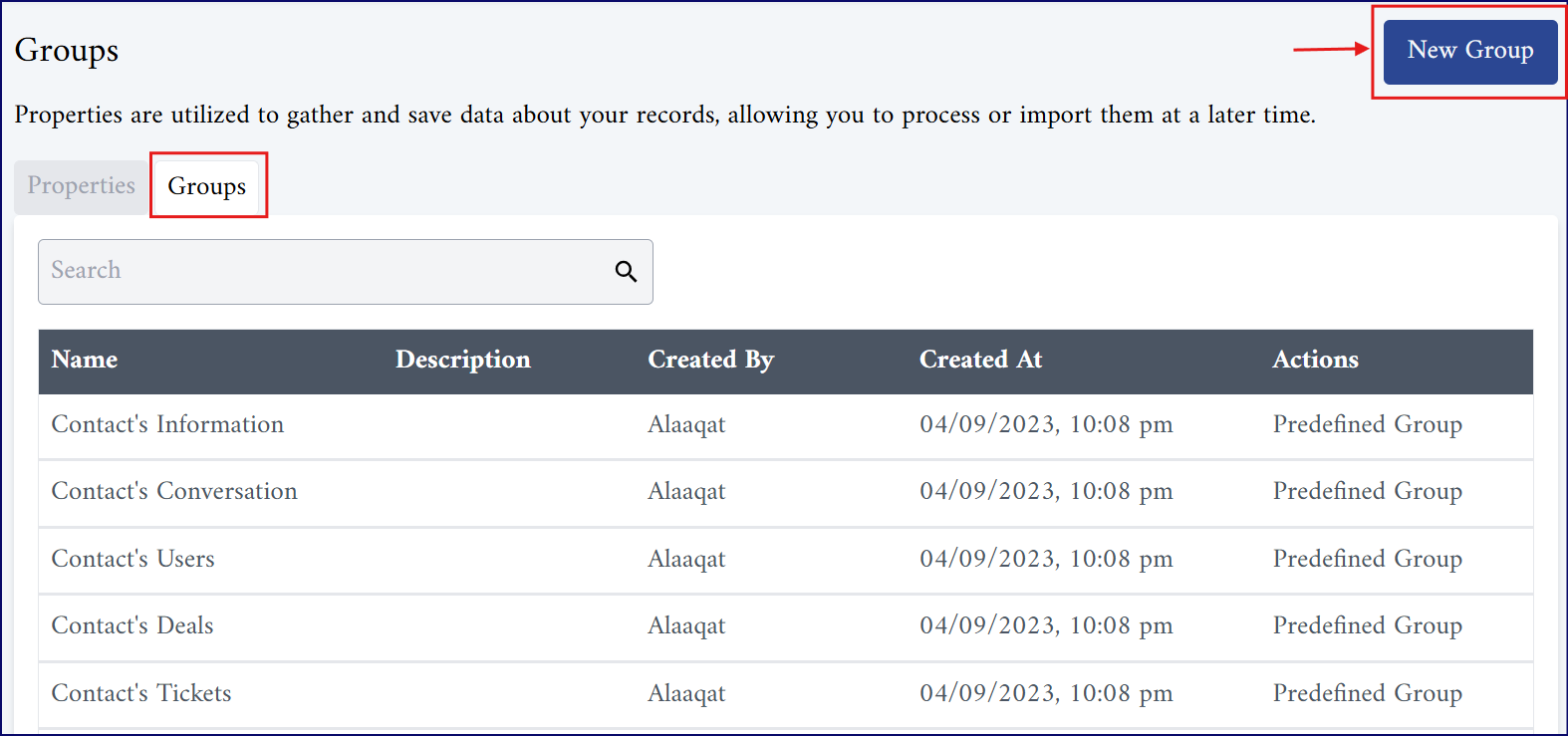Click created date of Contact's Information
Viewport: 1568px width, 736px height.
[x=1046, y=426]
